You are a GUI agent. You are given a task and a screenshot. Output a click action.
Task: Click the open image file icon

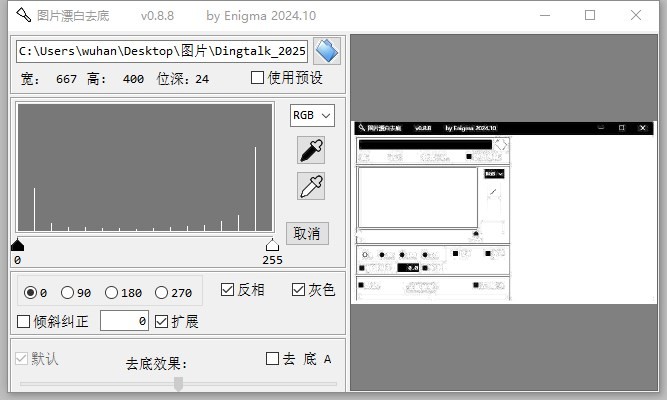point(327,51)
